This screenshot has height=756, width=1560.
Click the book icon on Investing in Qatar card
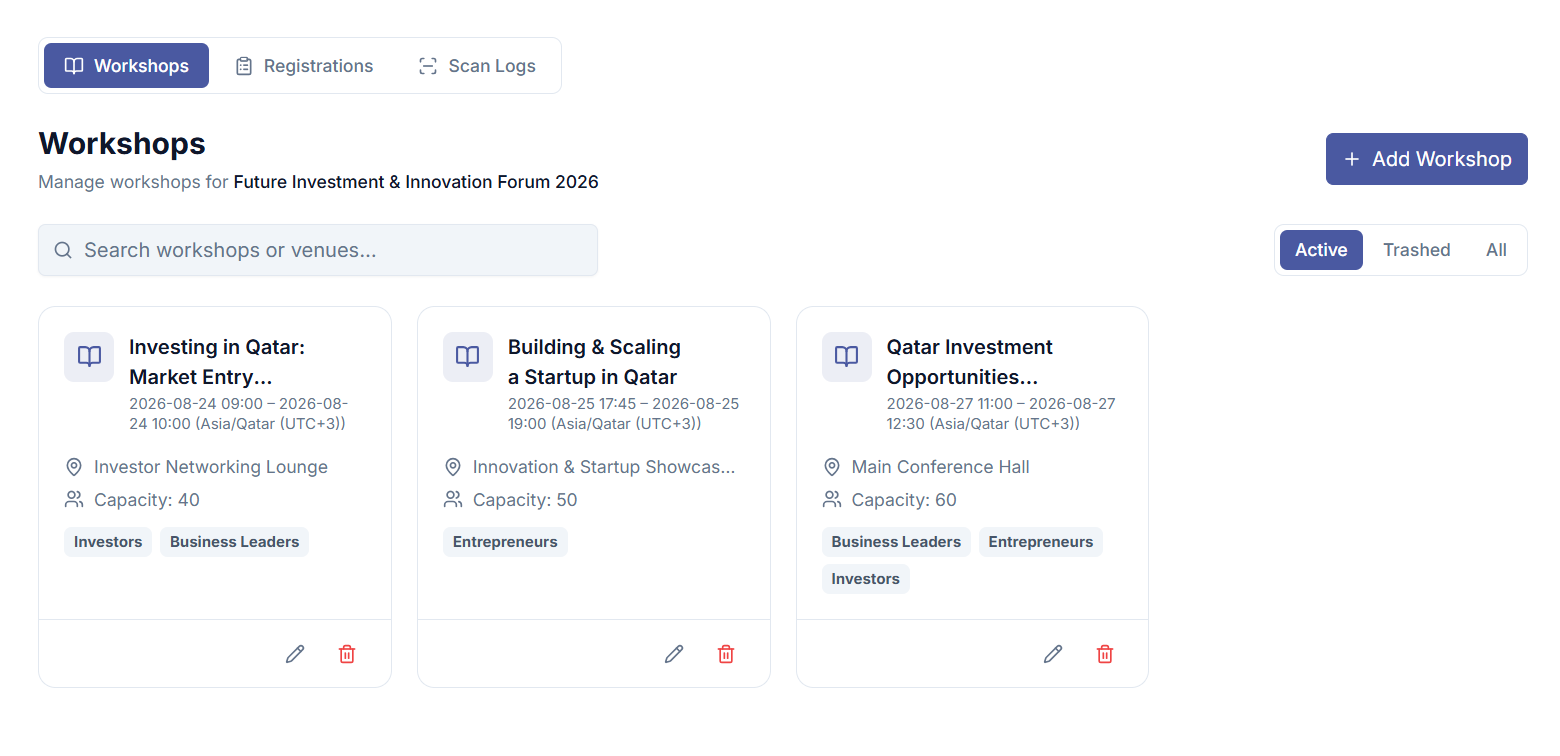click(x=89, y=357)
